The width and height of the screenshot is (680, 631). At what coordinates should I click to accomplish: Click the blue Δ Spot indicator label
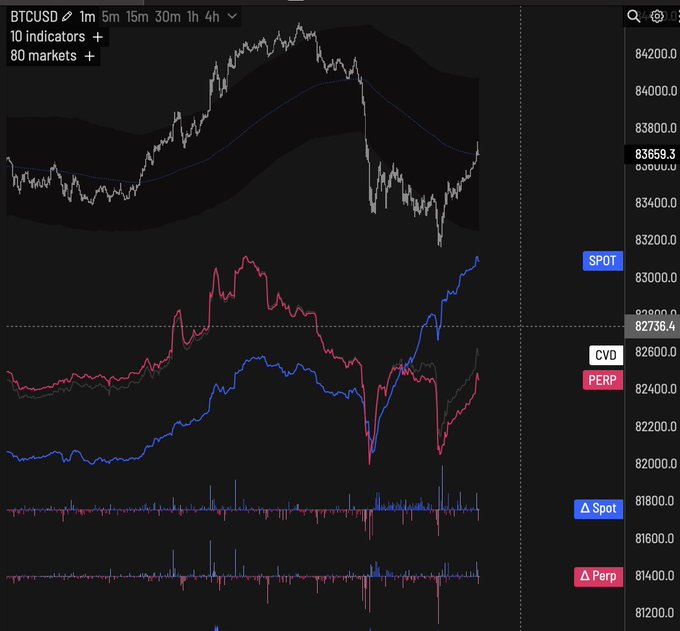pos(598,509)
